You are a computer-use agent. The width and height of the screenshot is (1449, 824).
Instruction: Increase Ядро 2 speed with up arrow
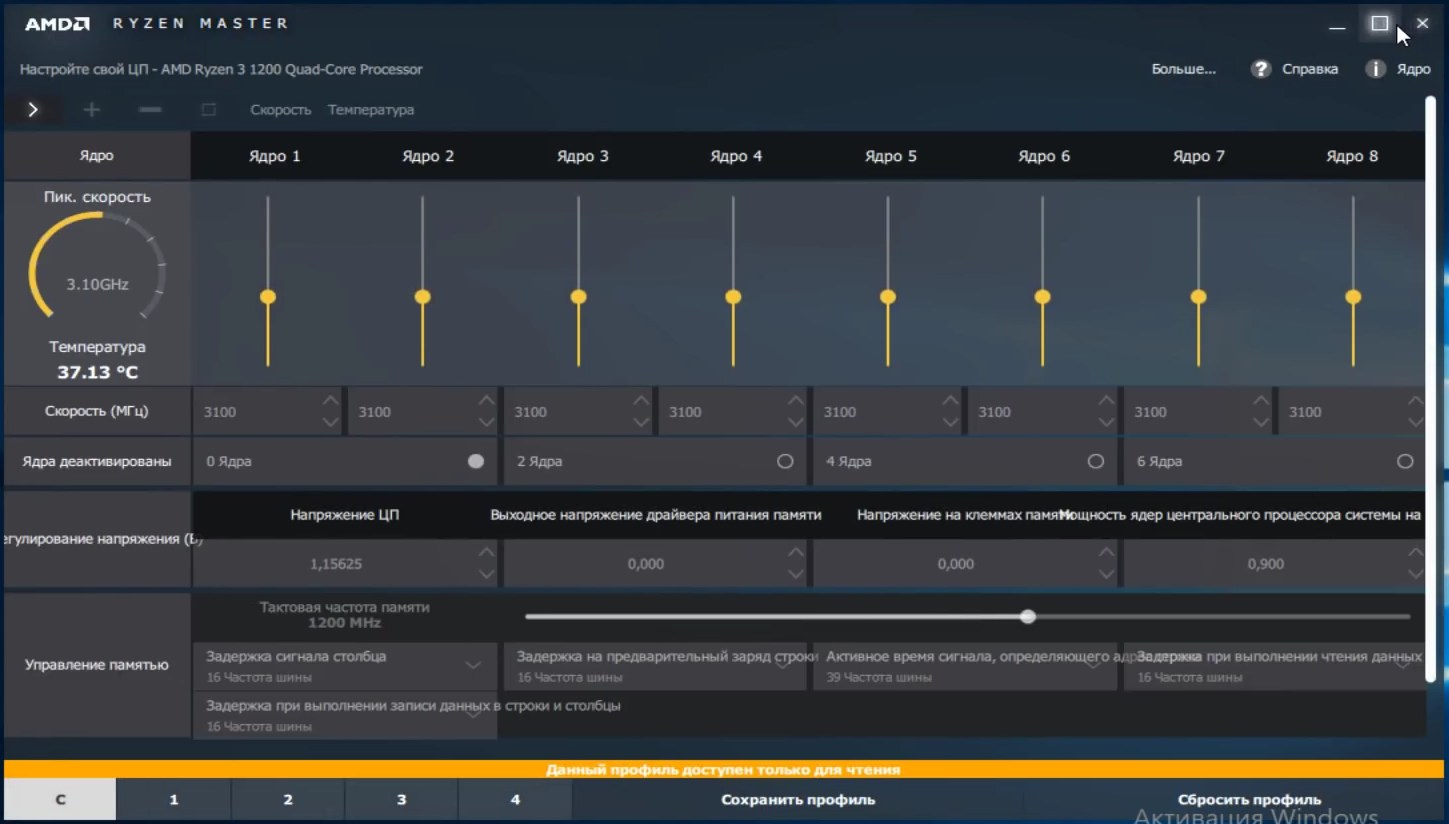[x=486, y=401]
